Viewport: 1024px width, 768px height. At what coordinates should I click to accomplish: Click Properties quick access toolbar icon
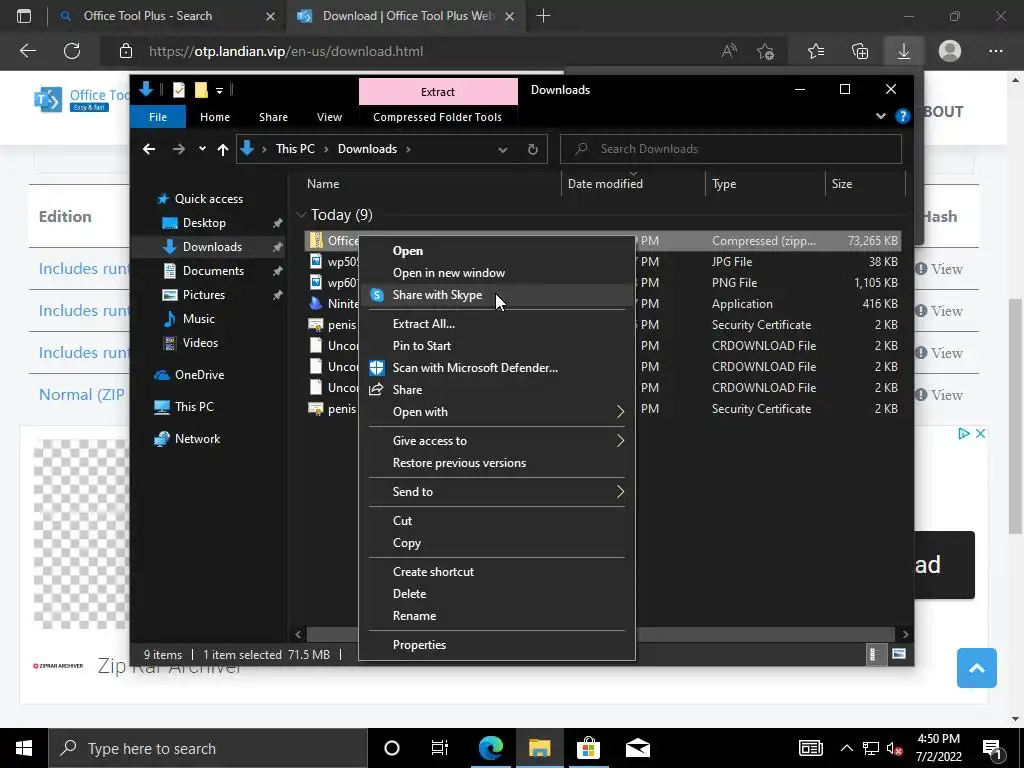(x=178, y=90)
